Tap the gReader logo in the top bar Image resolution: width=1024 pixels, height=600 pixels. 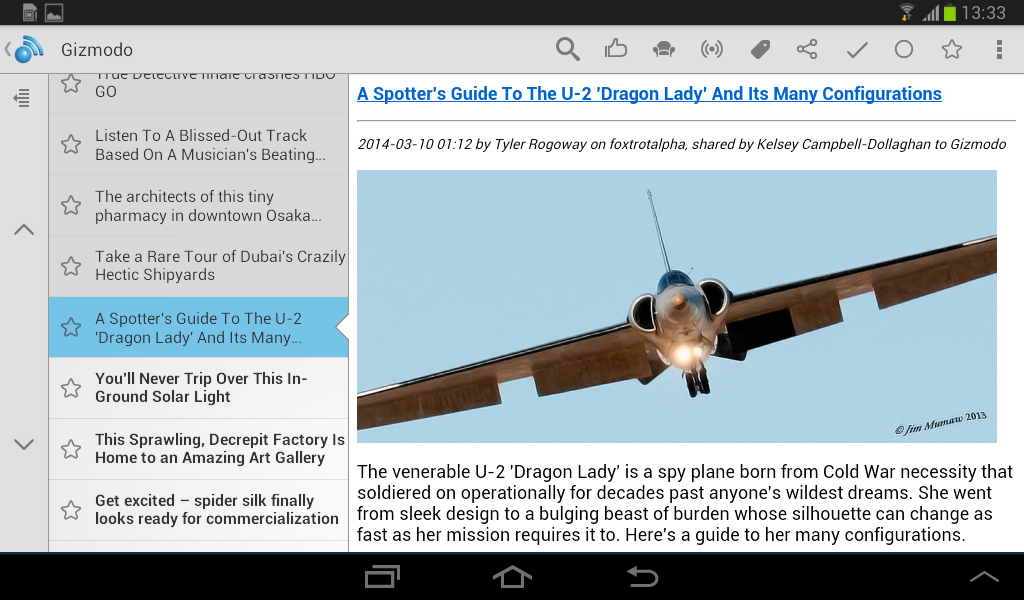point(23,48)
